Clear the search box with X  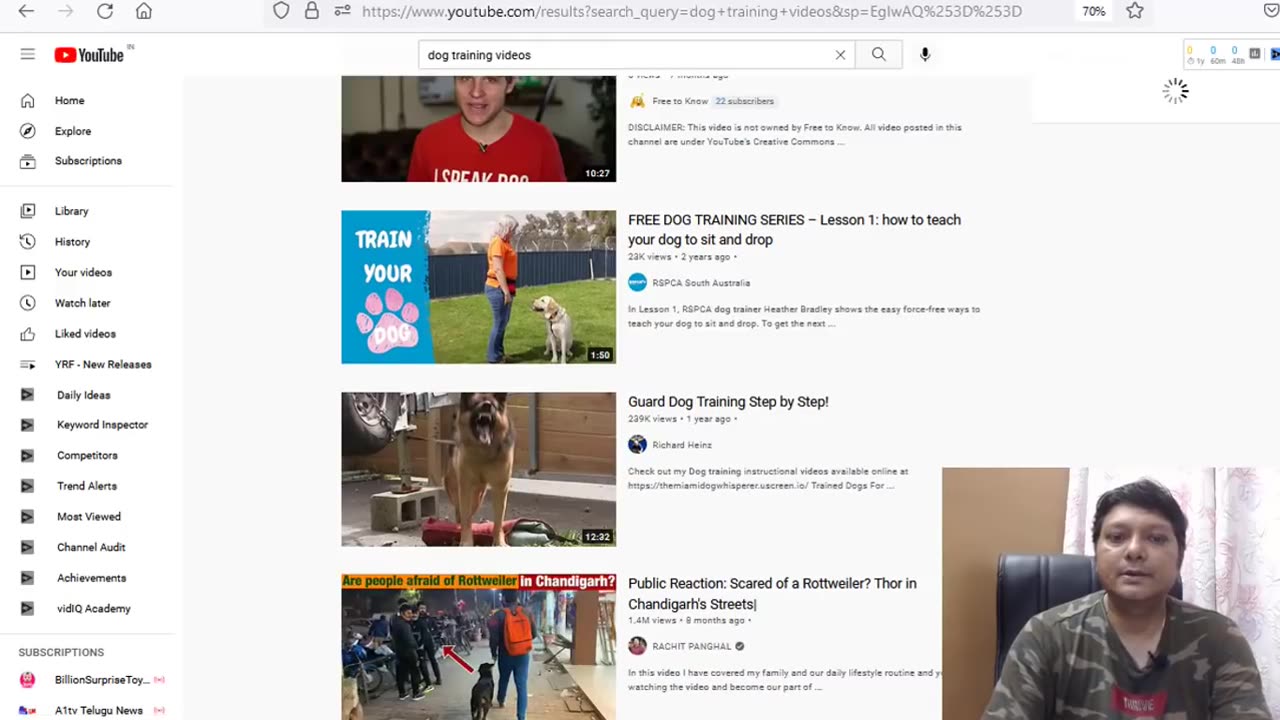click(x=840, y=55)
